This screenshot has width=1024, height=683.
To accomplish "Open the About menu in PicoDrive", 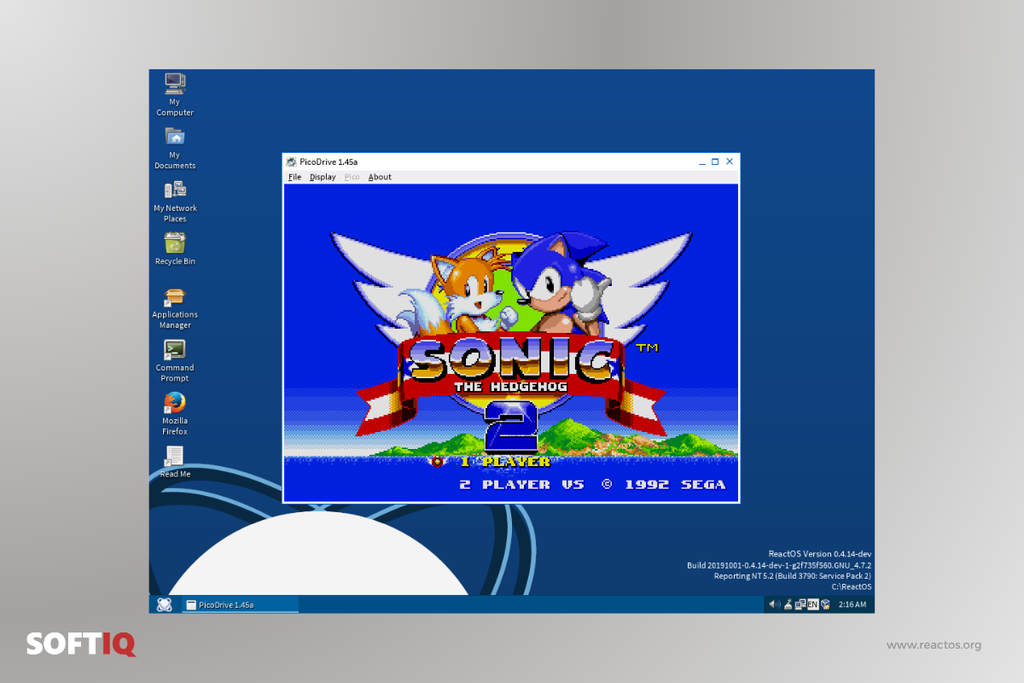I will coord(379,177).
